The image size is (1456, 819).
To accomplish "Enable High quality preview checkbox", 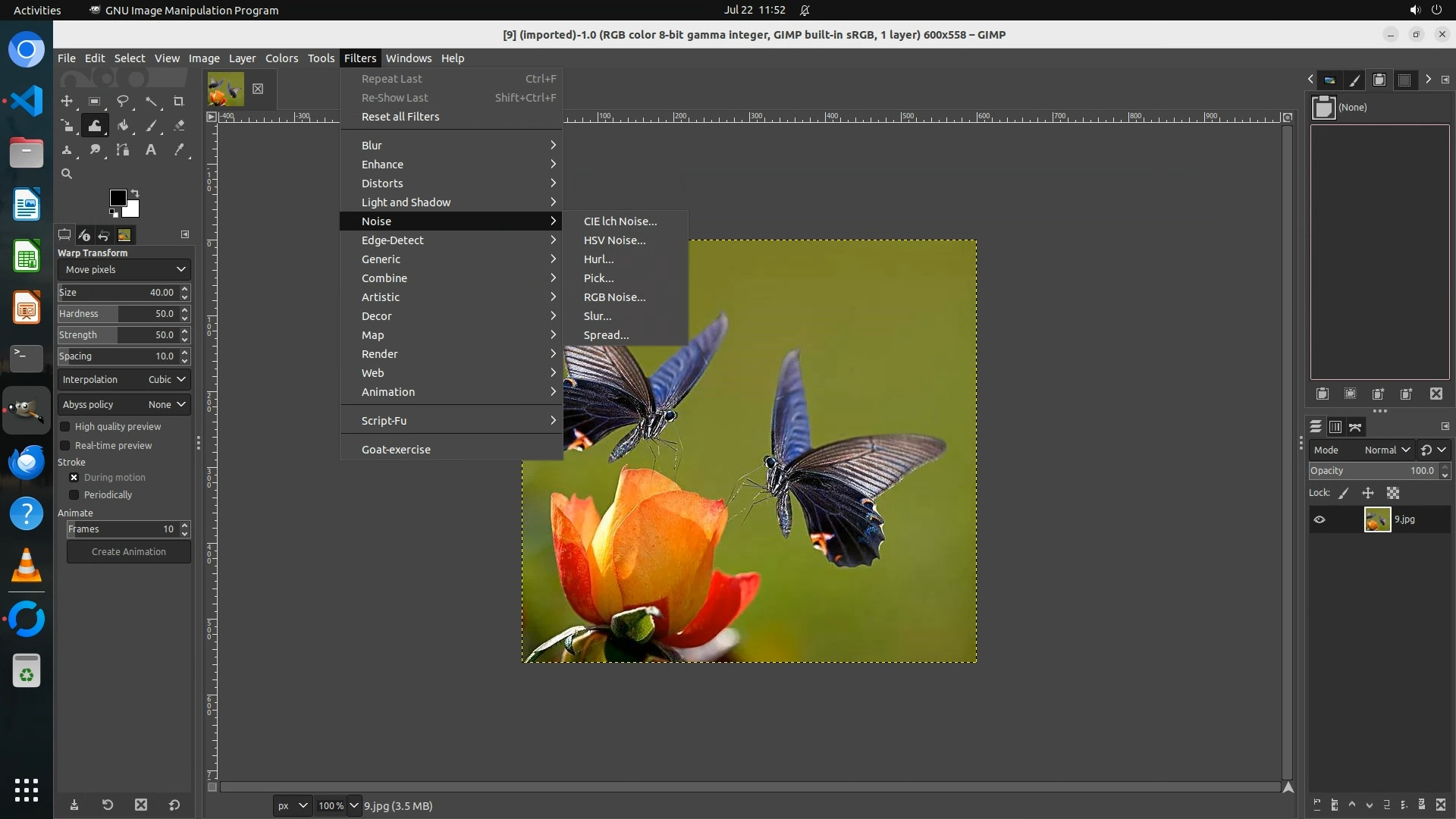I will [x=65, y=427].
